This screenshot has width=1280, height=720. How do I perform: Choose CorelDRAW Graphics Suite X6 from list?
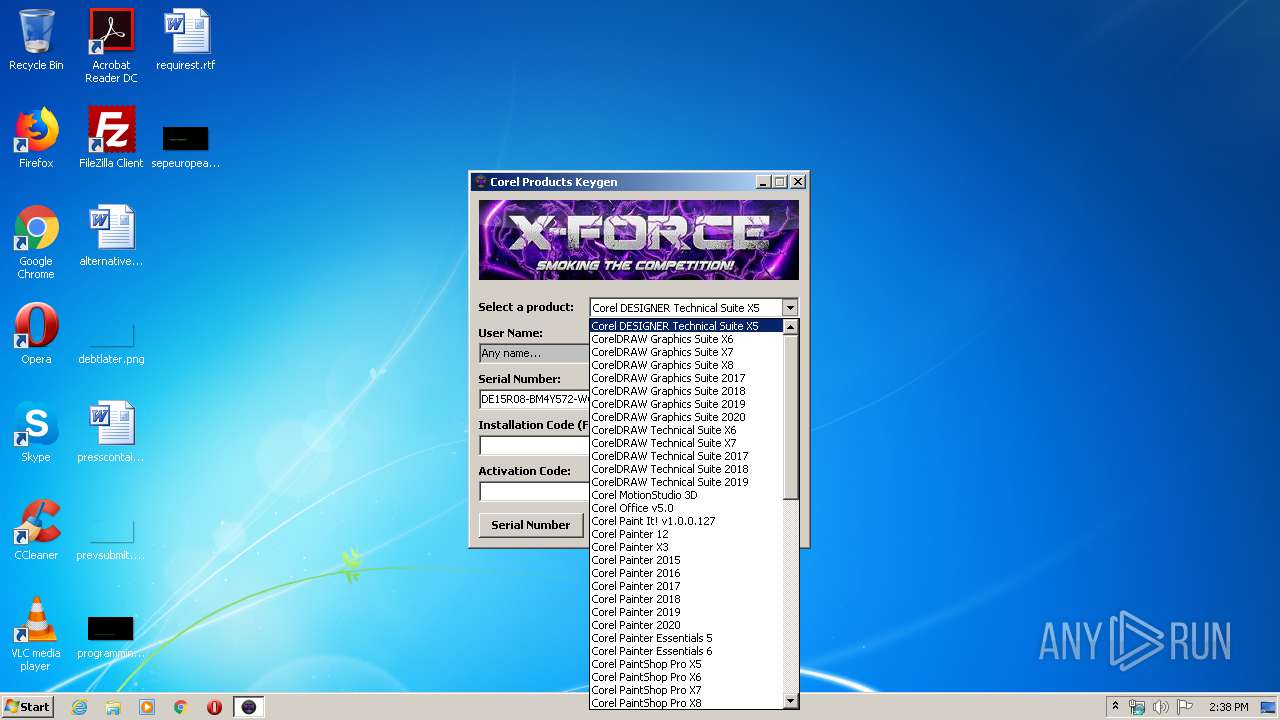point(686,339)
